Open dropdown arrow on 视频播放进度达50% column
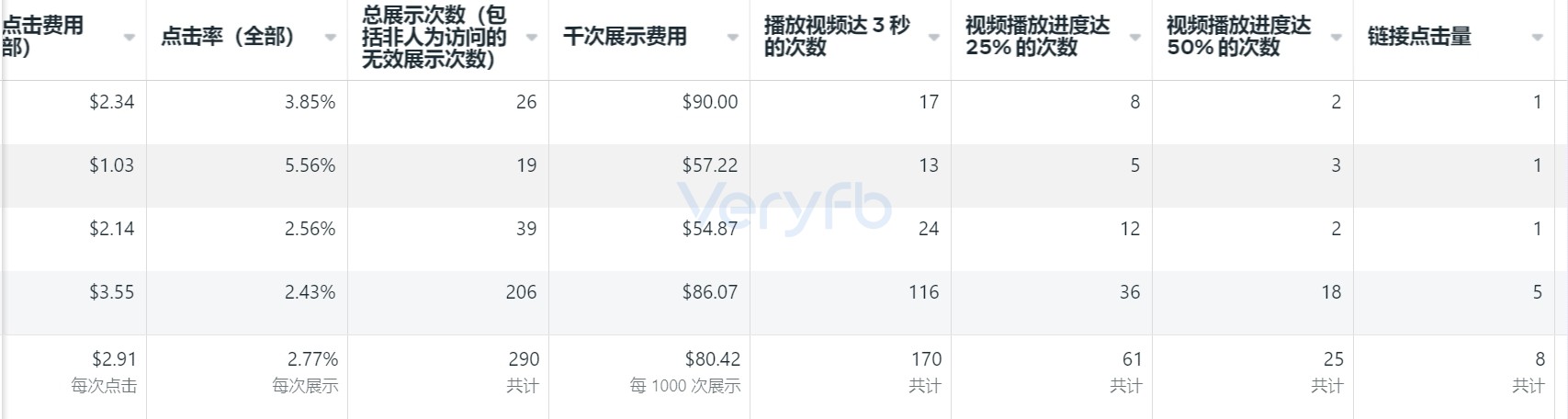The height and width of the screenshot is (419, 1568). [1336, 38]
